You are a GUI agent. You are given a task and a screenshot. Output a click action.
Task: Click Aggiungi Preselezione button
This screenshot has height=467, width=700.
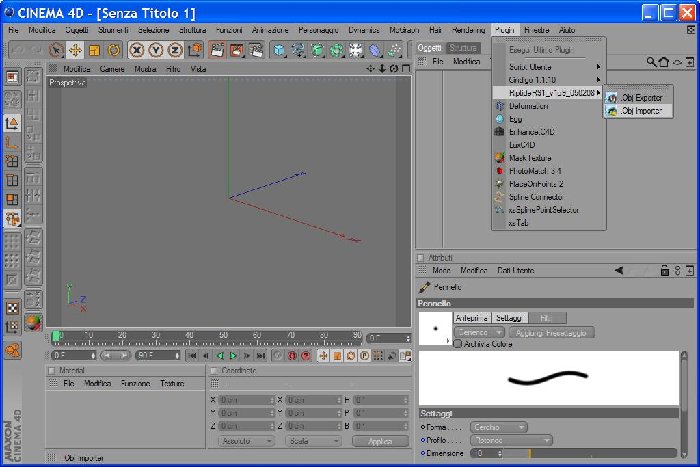551,333
